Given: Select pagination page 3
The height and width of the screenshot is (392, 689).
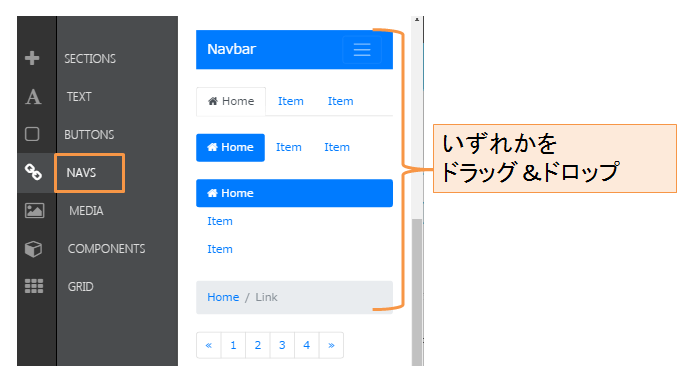Looking at the screenshot, I should pos(282,345).
